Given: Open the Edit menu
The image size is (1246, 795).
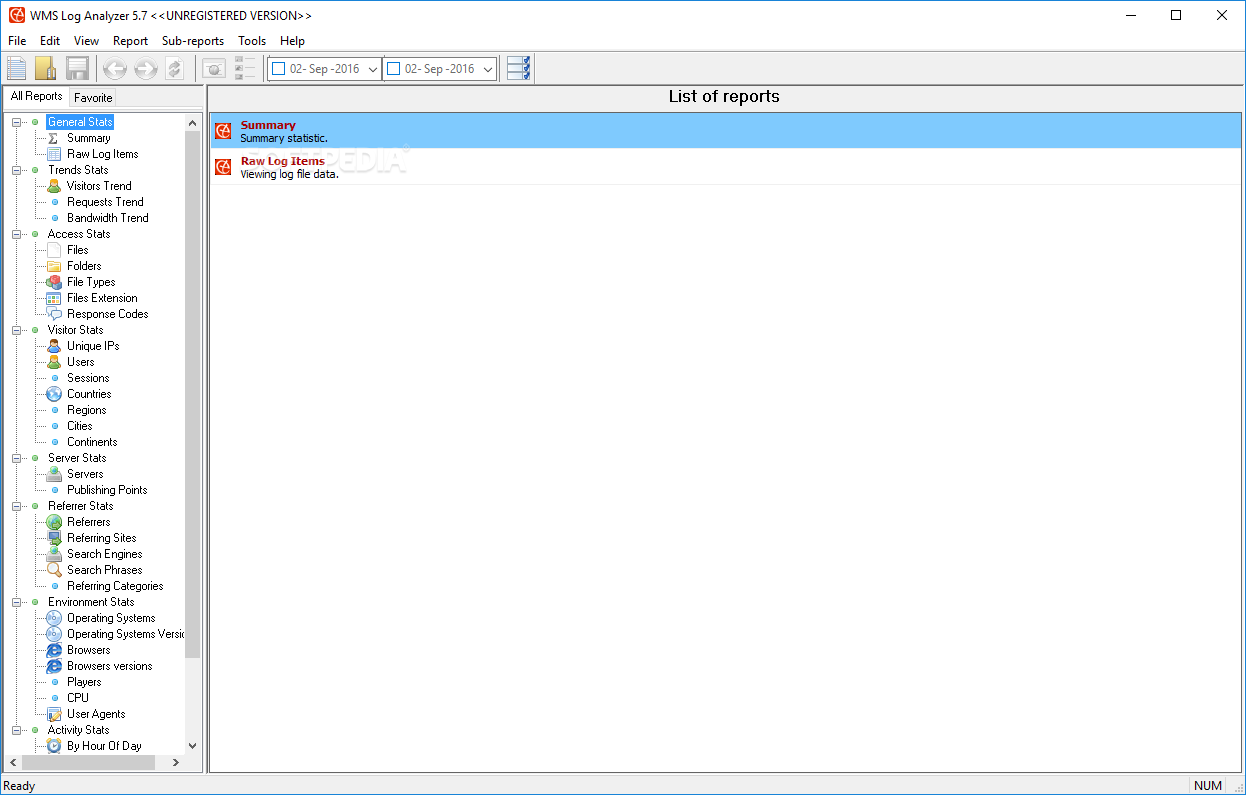Looking at the screenshot, I should click(50, 41).
